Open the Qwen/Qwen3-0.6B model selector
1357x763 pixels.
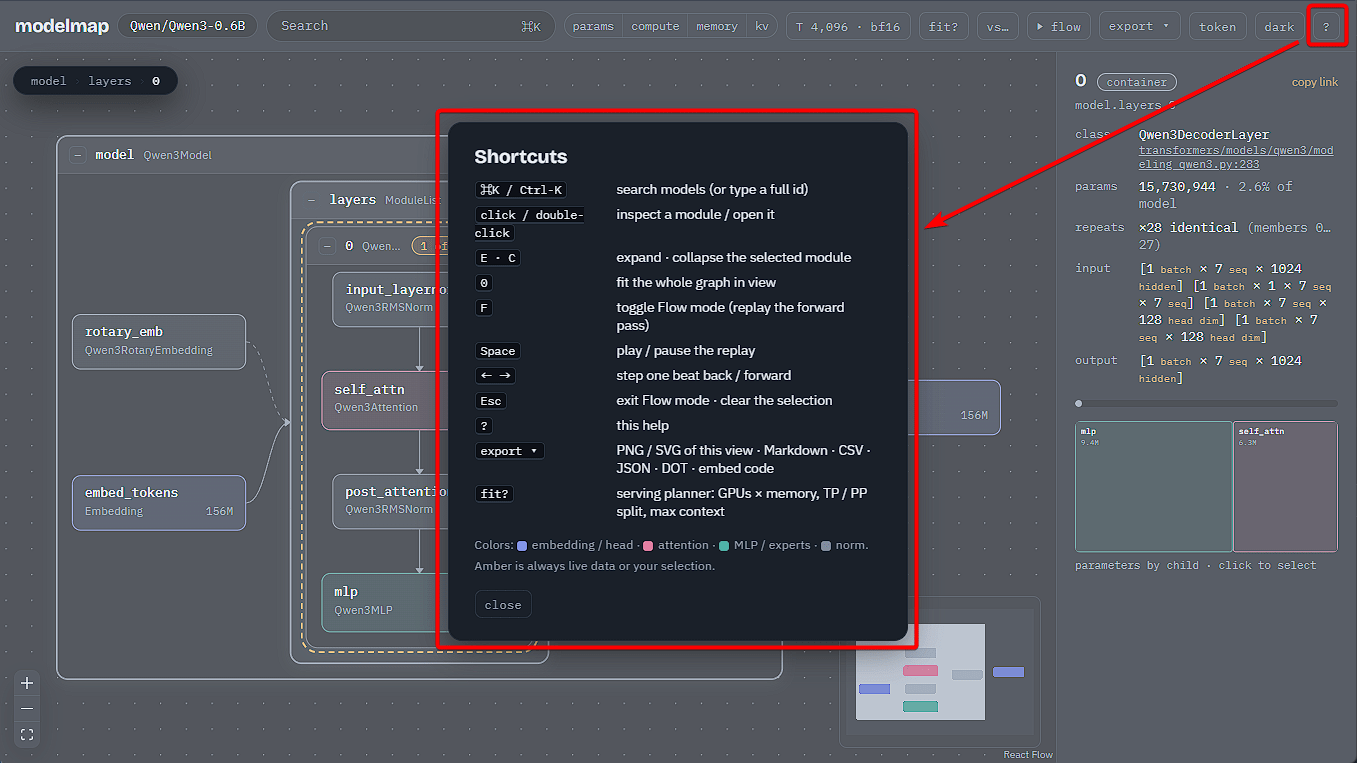pyautogui.click(x=187, y=26)
